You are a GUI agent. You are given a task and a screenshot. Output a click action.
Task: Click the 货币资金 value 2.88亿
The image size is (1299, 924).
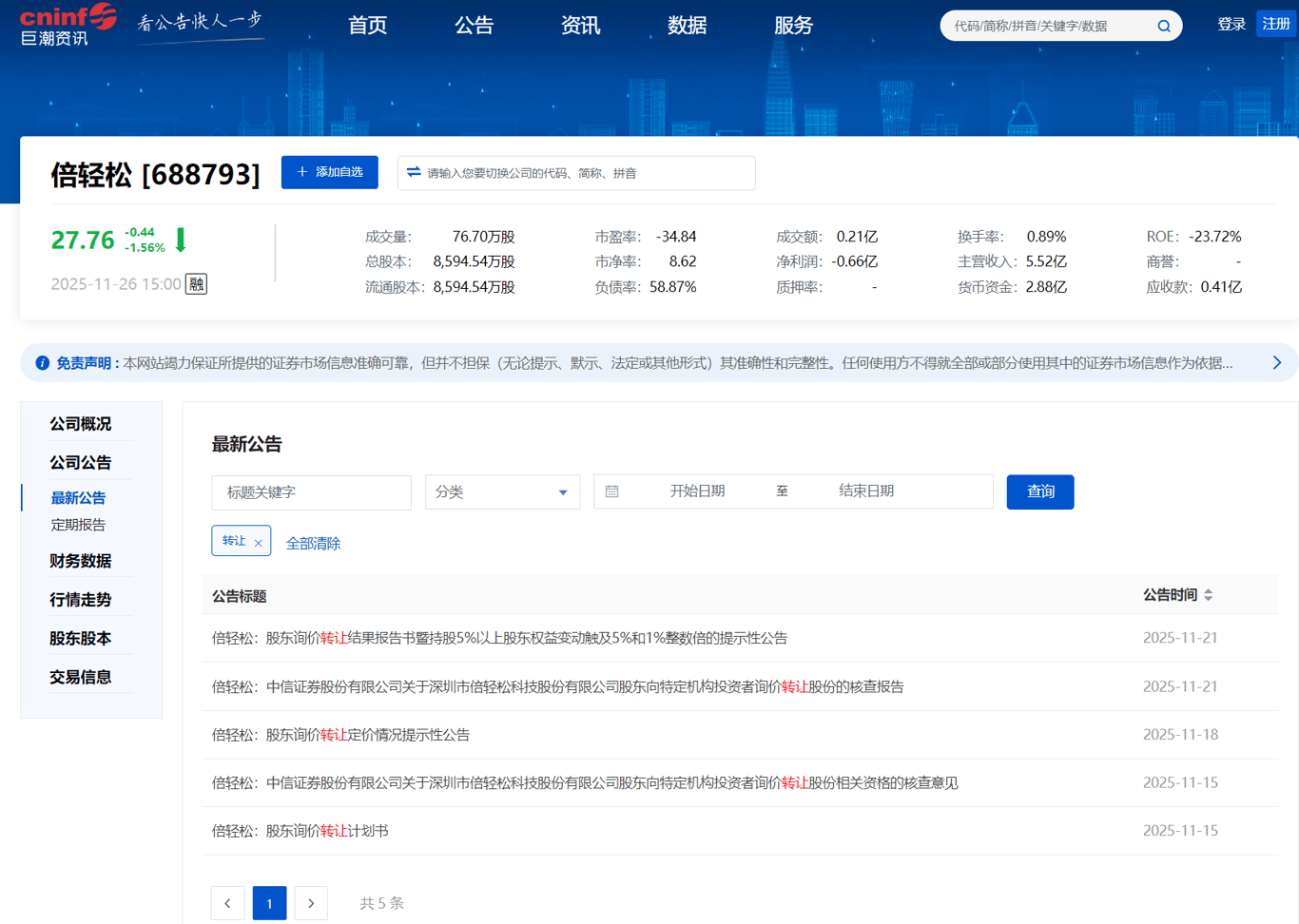point(1046,287)
